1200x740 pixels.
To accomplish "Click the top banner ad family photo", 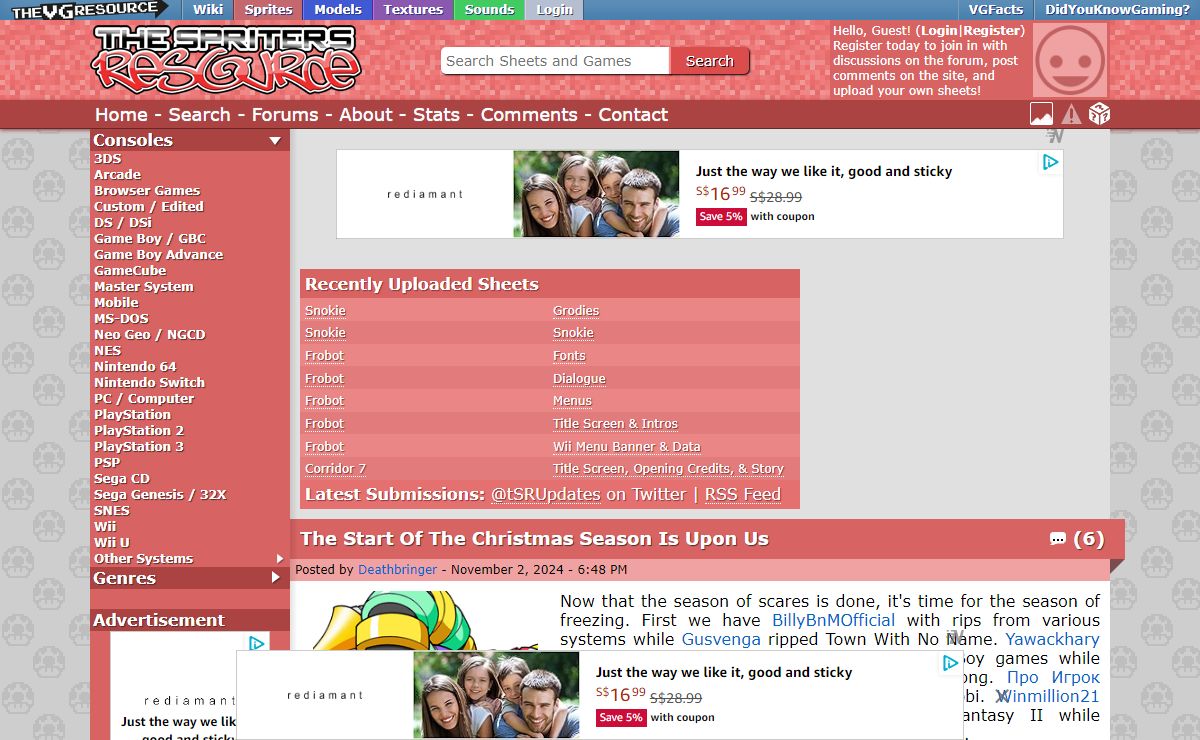I will 596,194.
